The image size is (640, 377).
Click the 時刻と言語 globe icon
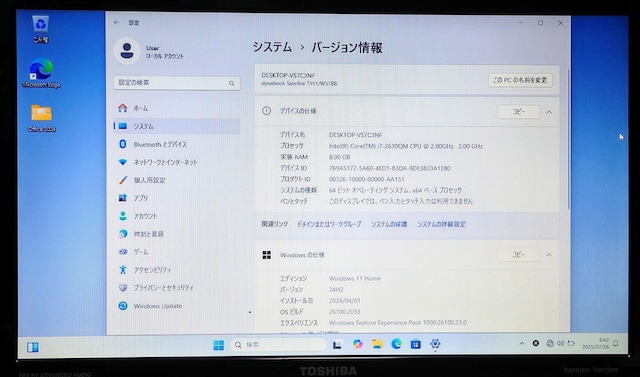(x=123, y=234)
